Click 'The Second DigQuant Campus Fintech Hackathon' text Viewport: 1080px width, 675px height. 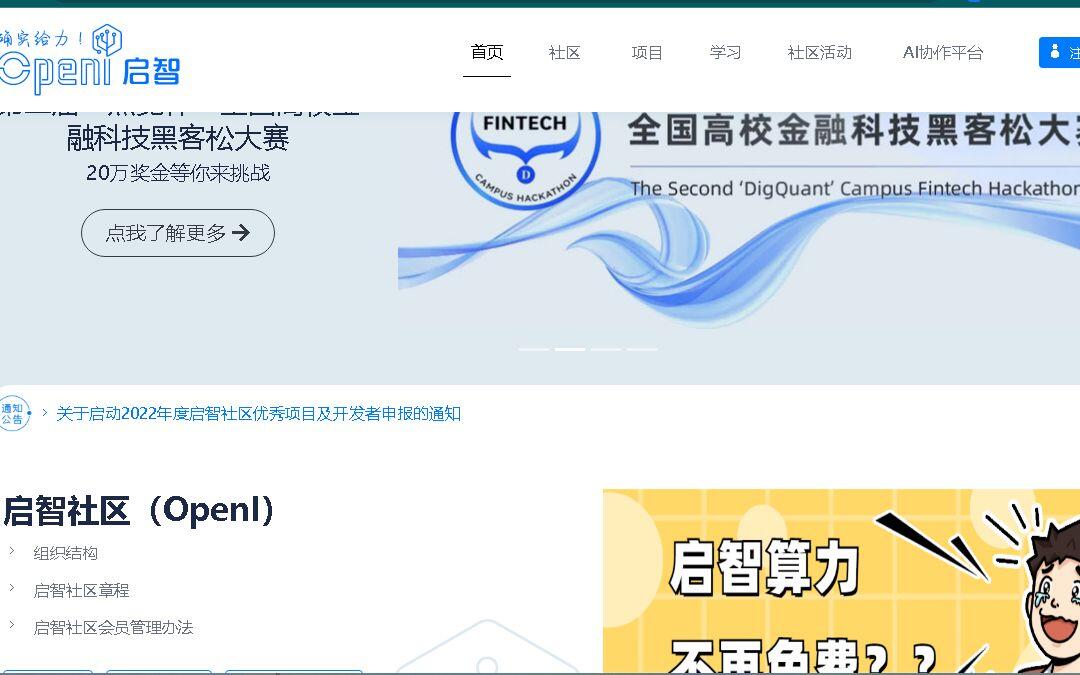click(855, 189)
